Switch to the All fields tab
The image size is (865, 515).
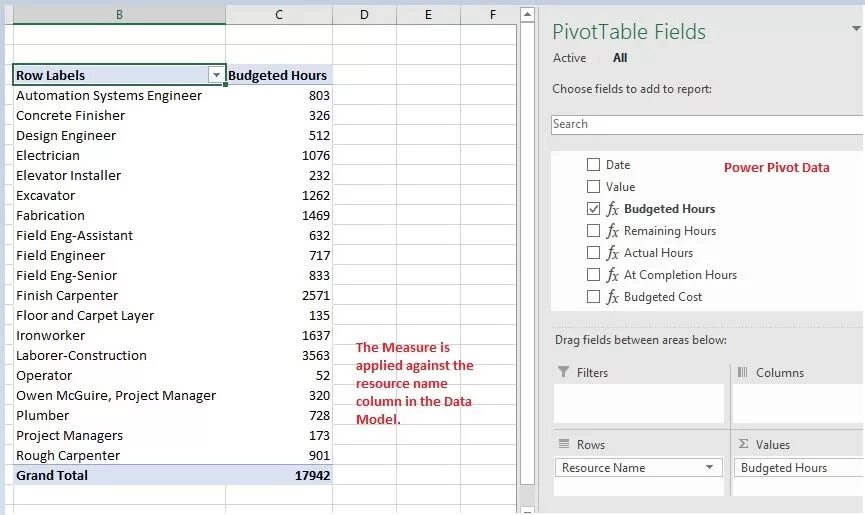[620, 58]
